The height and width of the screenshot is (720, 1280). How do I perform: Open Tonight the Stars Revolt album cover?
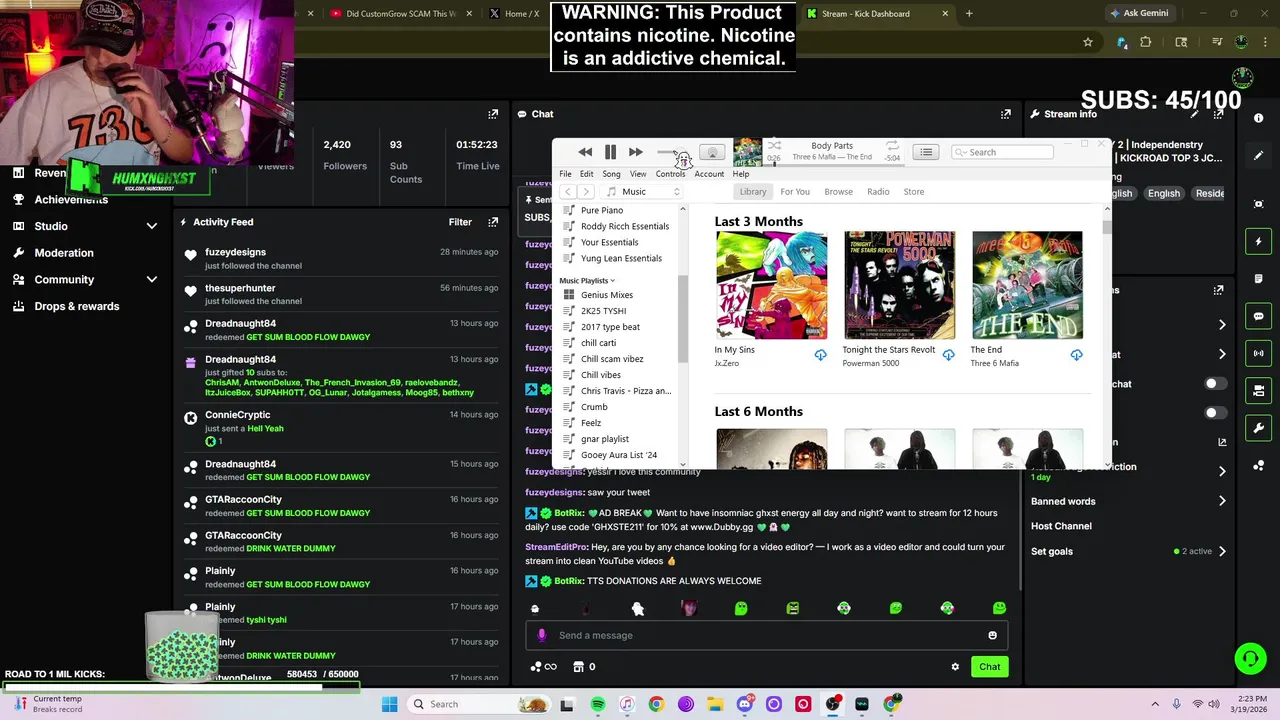coord(899,286)
